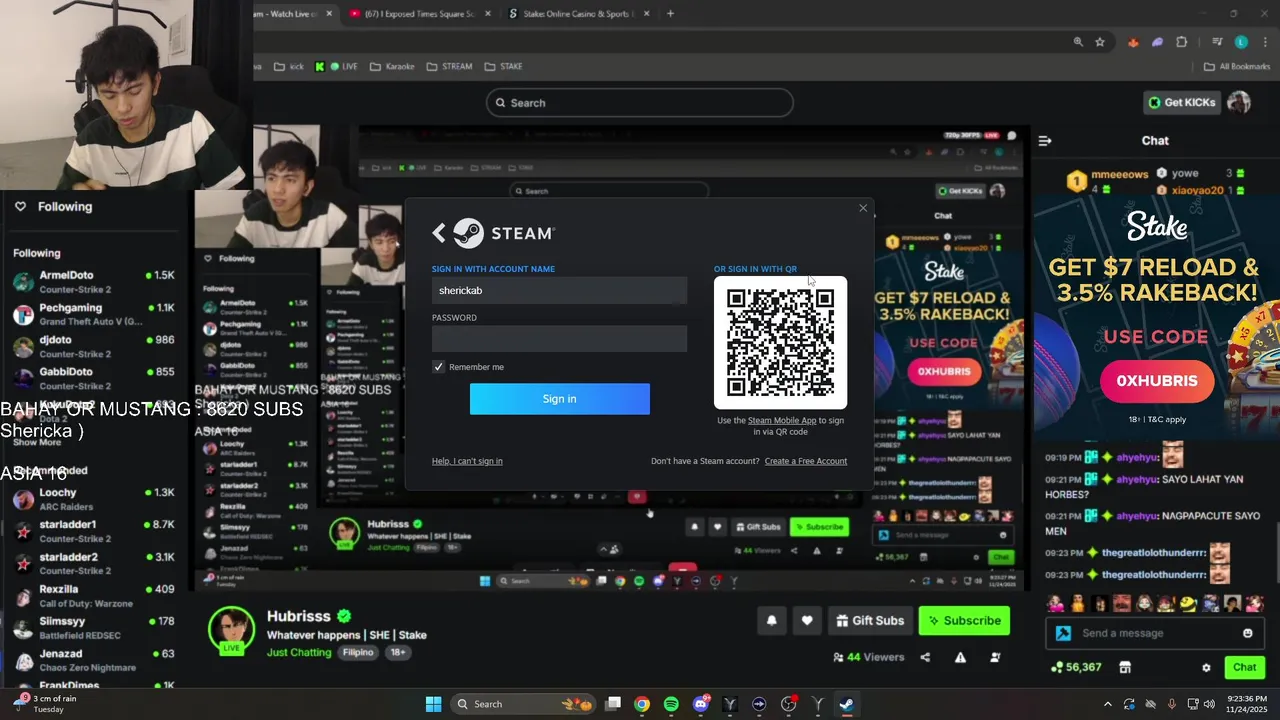Viewport: 1280px width, 720px height.
Task: Open a new browser tab
Action: pos(670,14)
